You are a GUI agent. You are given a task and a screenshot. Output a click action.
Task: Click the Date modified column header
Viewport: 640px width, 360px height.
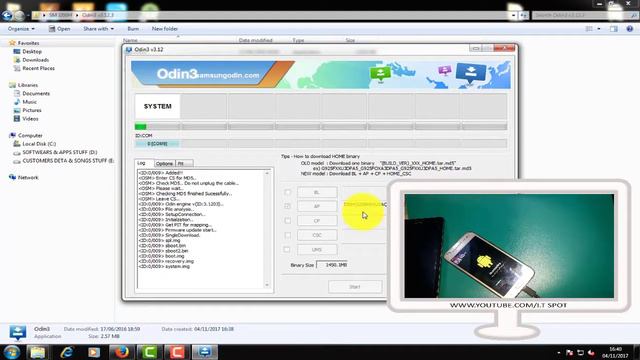coord(256,40)
